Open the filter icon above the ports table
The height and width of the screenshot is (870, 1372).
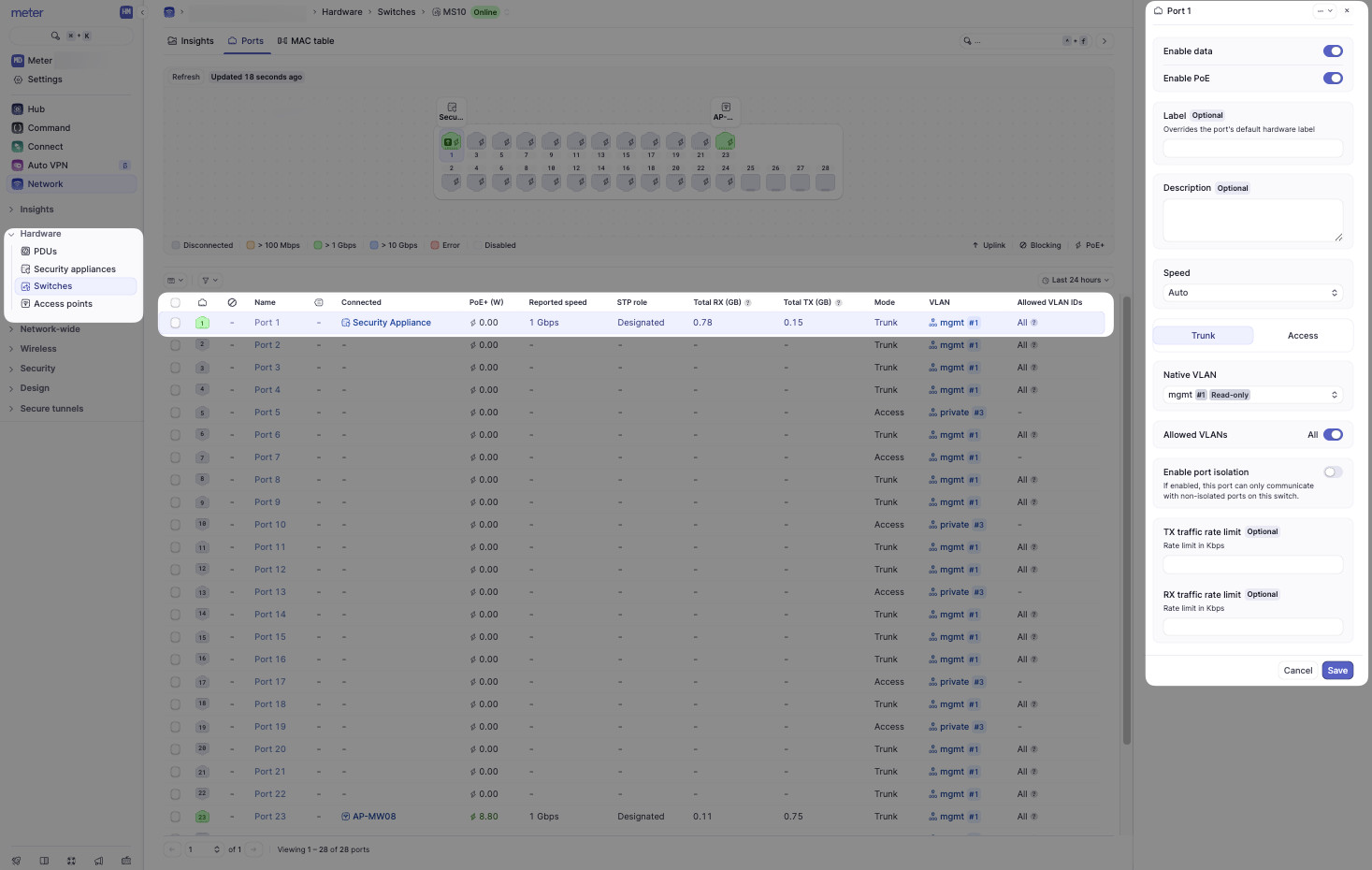pyautogui.click(x=209, y=280)
